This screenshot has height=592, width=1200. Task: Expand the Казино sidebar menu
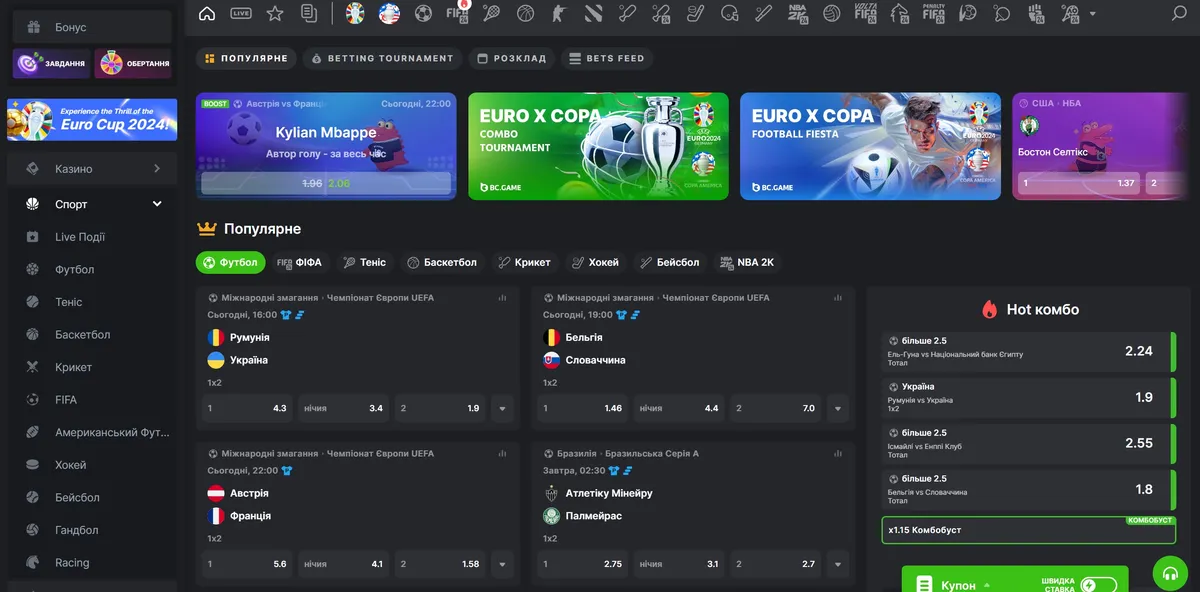157,169
